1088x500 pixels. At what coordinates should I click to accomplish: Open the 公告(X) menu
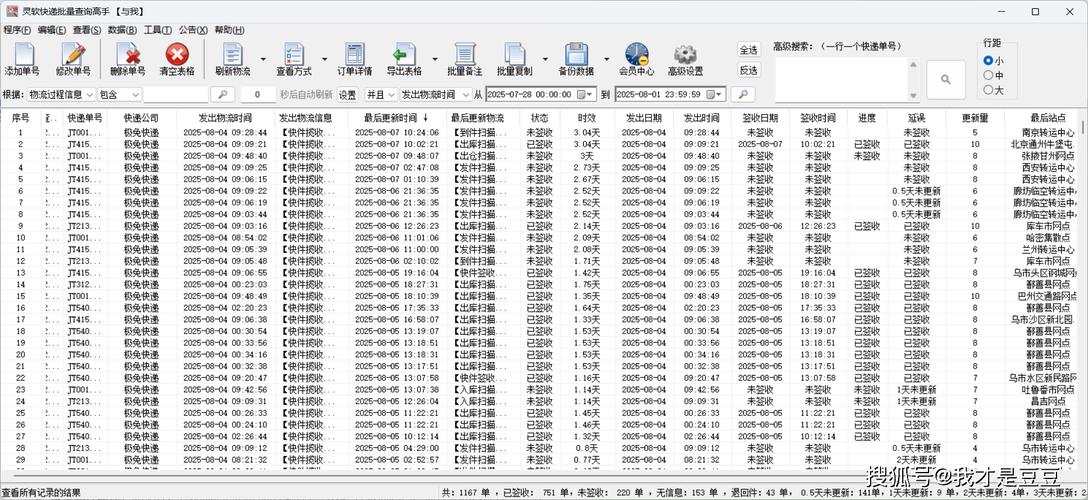[193, 30]
